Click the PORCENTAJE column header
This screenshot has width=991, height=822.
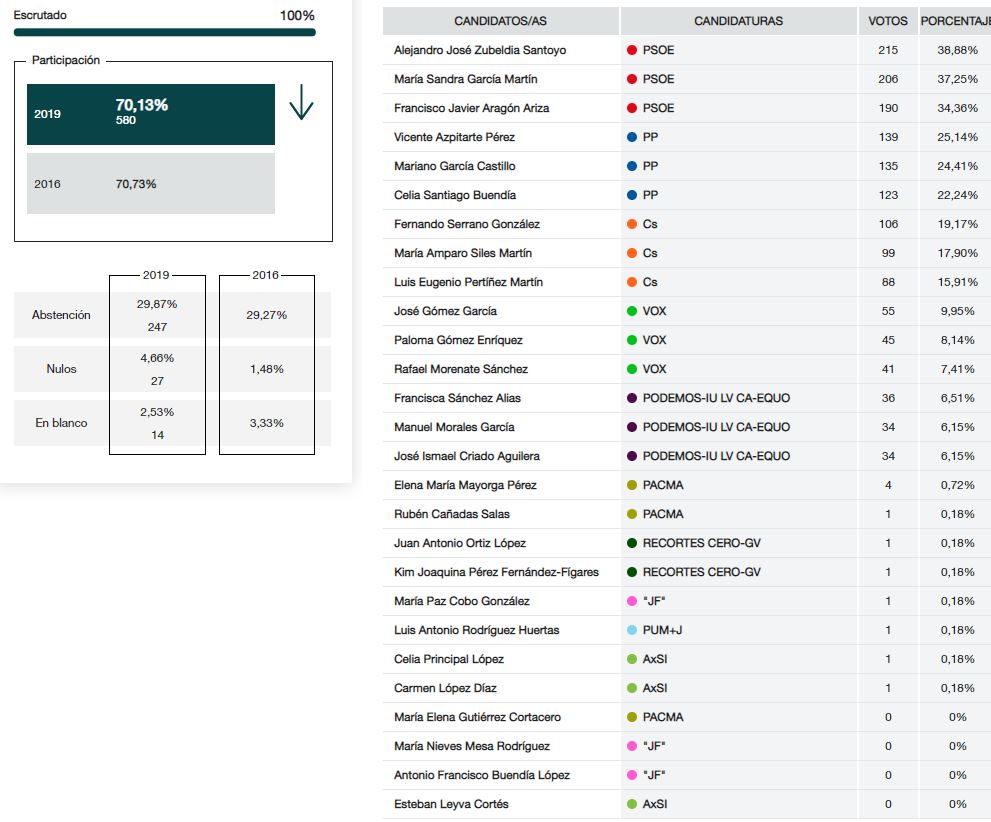pyautogui.click(x=955, y=21)
